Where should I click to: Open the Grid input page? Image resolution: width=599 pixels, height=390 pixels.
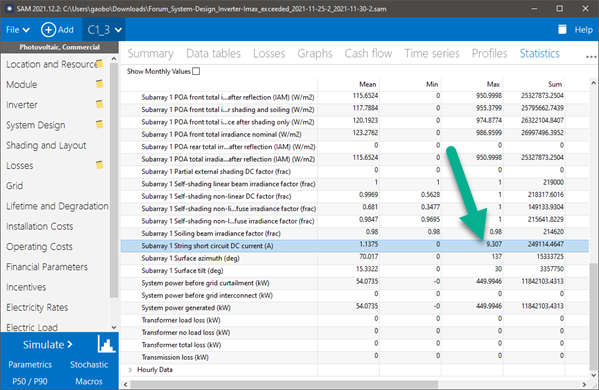point(15,186)
